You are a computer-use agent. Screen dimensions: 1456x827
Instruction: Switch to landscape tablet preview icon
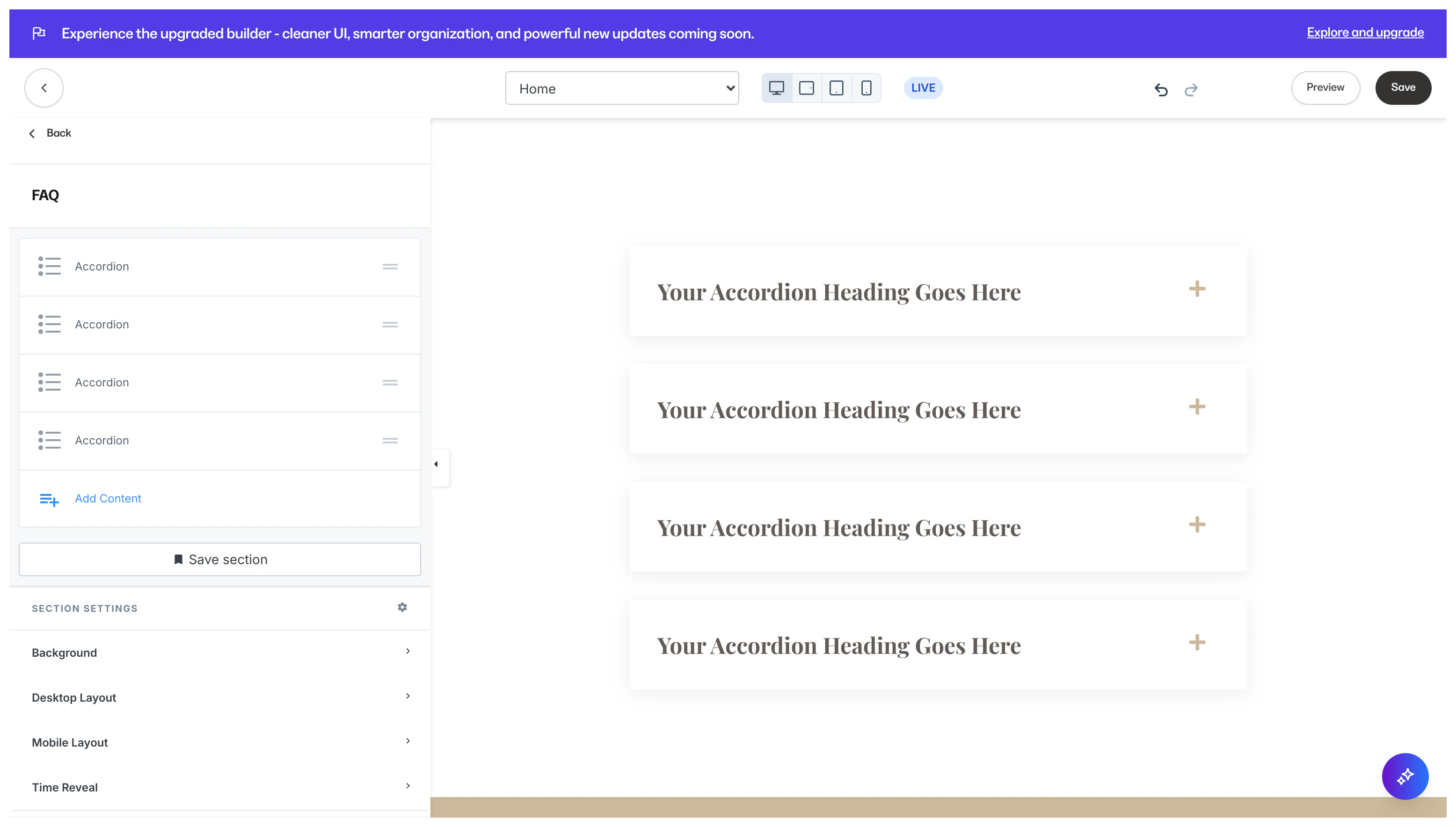806,88
